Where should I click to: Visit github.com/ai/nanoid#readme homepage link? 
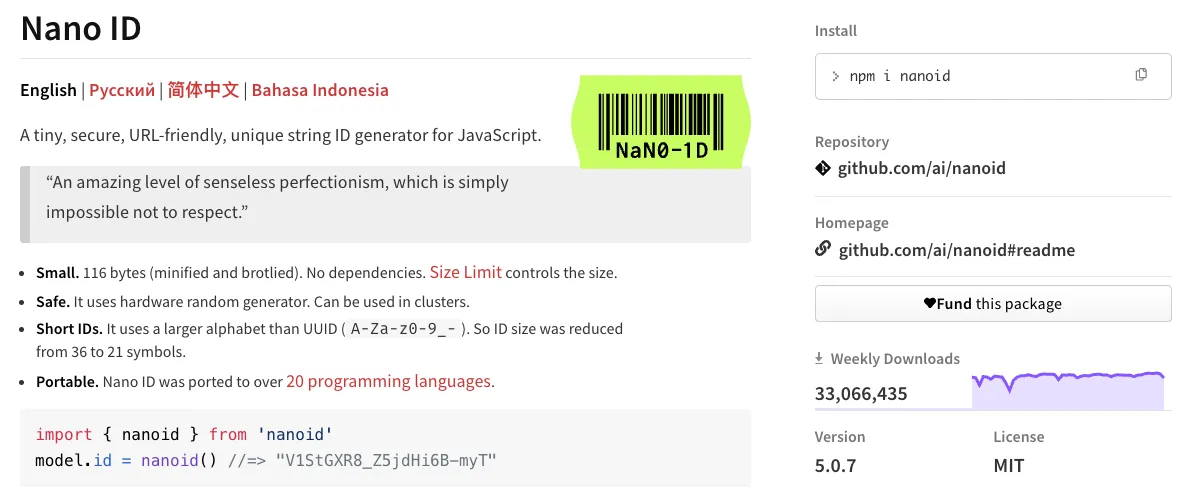[x=956, y=250]
